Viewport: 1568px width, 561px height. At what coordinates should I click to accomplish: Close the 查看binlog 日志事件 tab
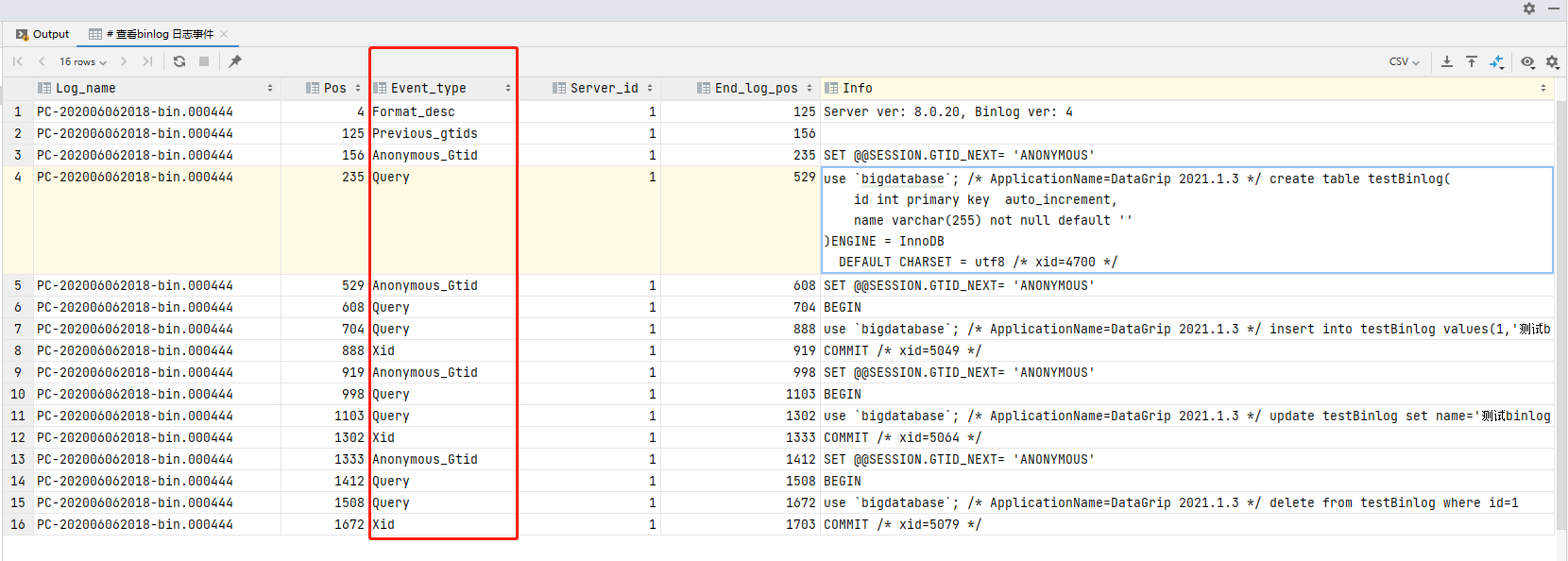click(x=224, y=34)
